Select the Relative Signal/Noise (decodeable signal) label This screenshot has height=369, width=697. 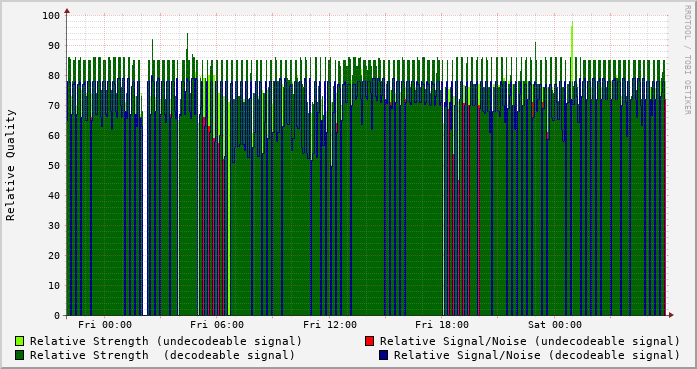[537, 355]
